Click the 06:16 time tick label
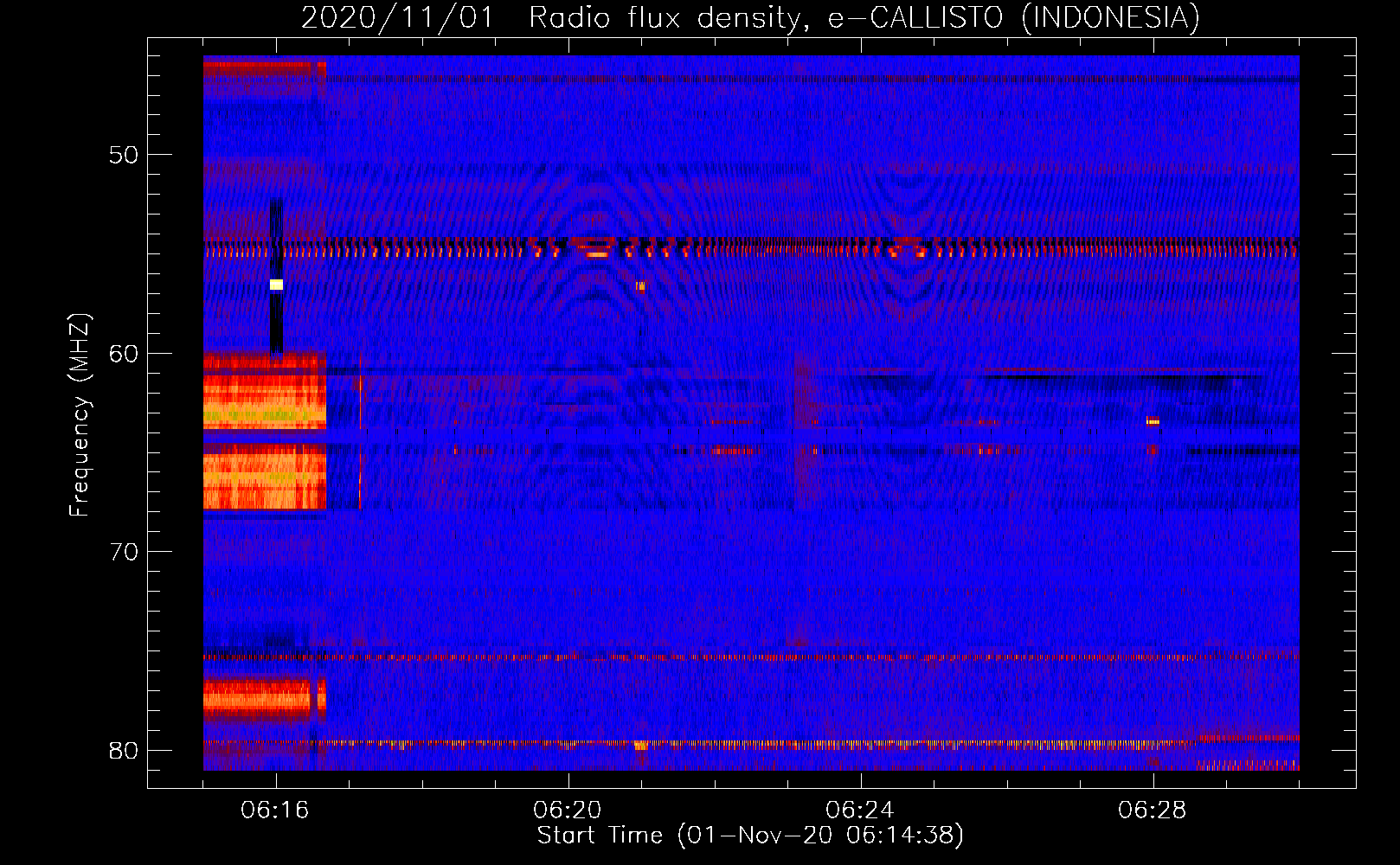Screen dimensions: 1400x865 (276, 811)
